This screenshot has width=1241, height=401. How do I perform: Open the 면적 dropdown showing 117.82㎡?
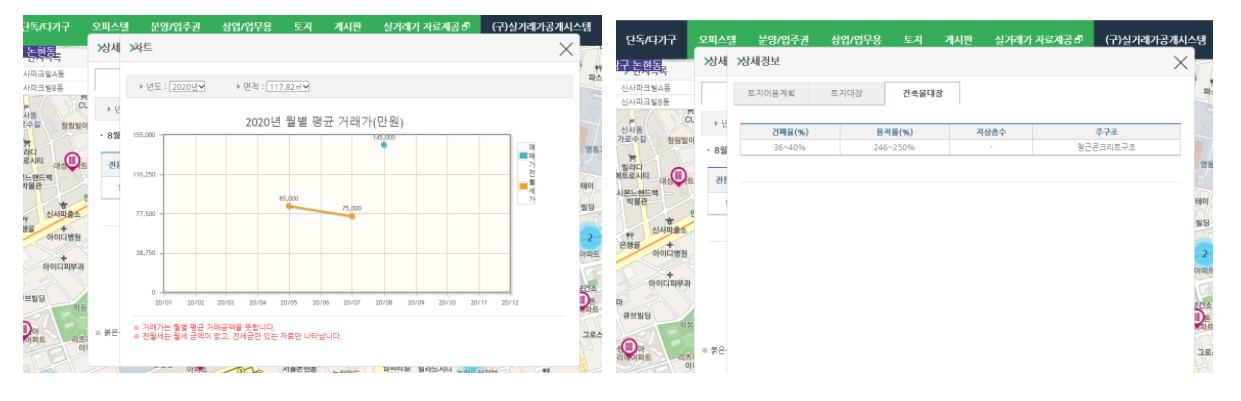[x=289, y=87]
